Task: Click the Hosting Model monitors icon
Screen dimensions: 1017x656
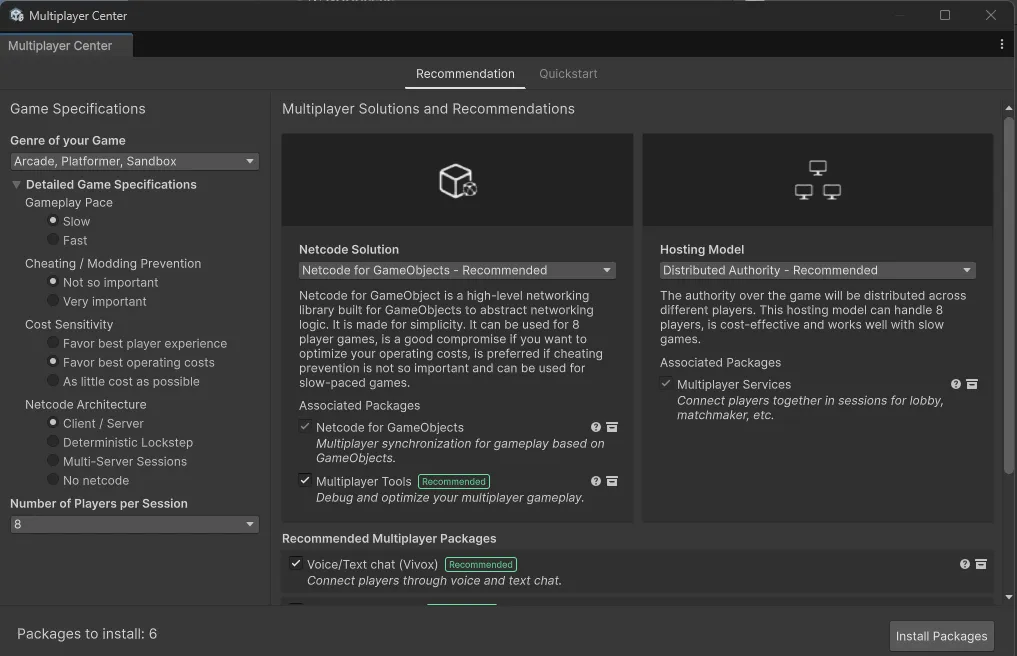Action: [817, 180]
